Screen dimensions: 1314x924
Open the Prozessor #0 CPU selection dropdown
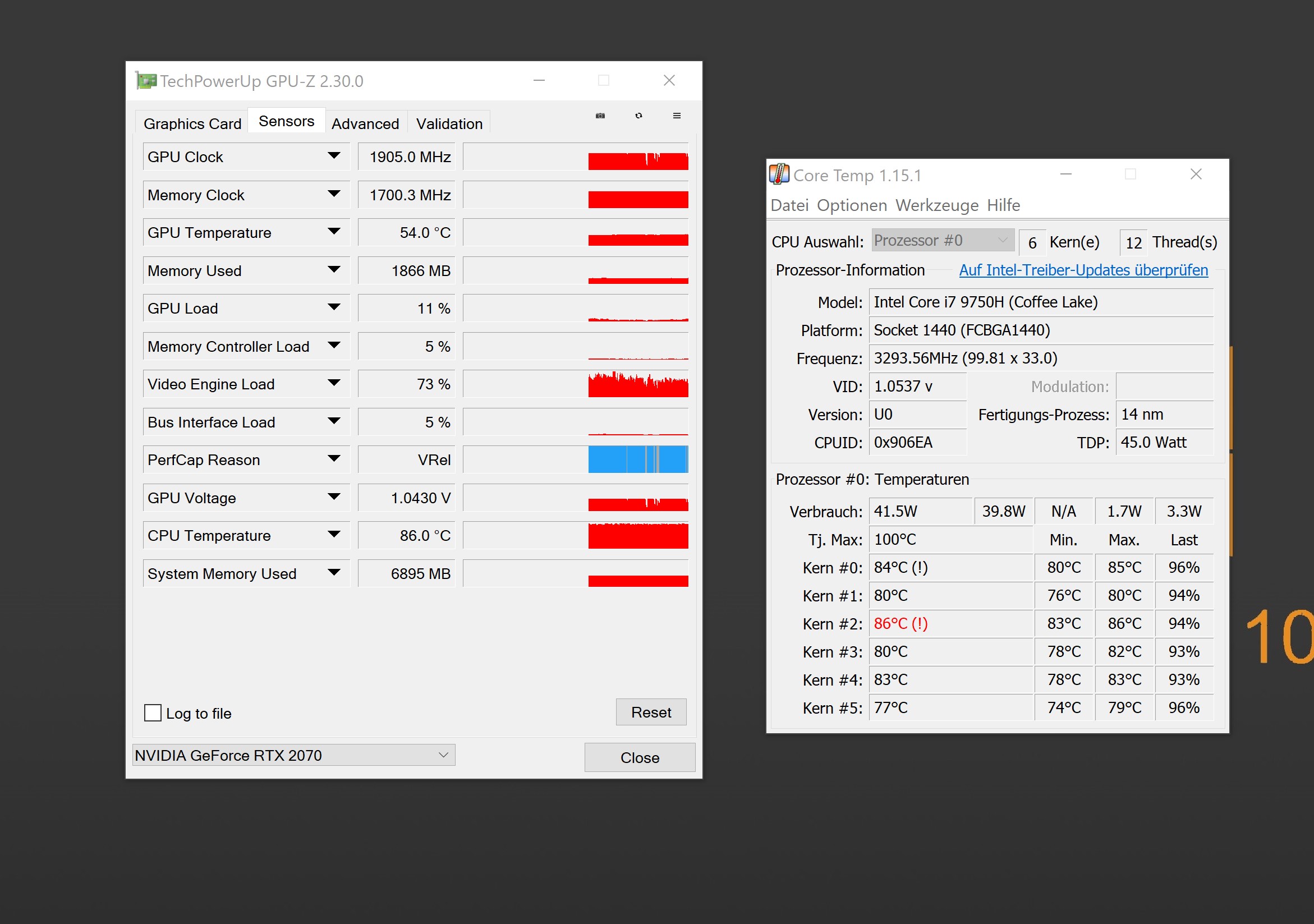point(943,240)
